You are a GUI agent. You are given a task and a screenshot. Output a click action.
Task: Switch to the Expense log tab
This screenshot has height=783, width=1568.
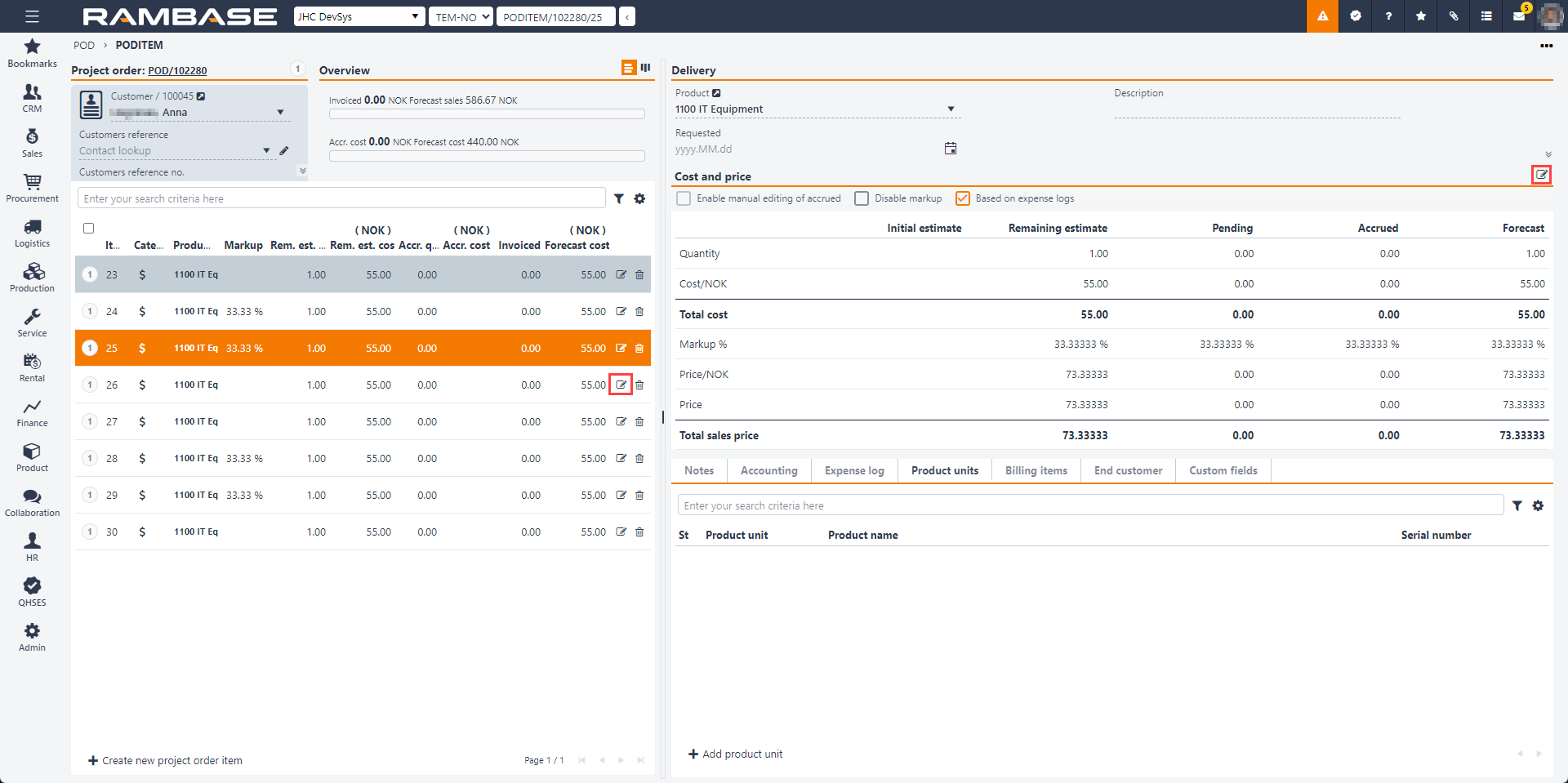(x=854, y=470)
